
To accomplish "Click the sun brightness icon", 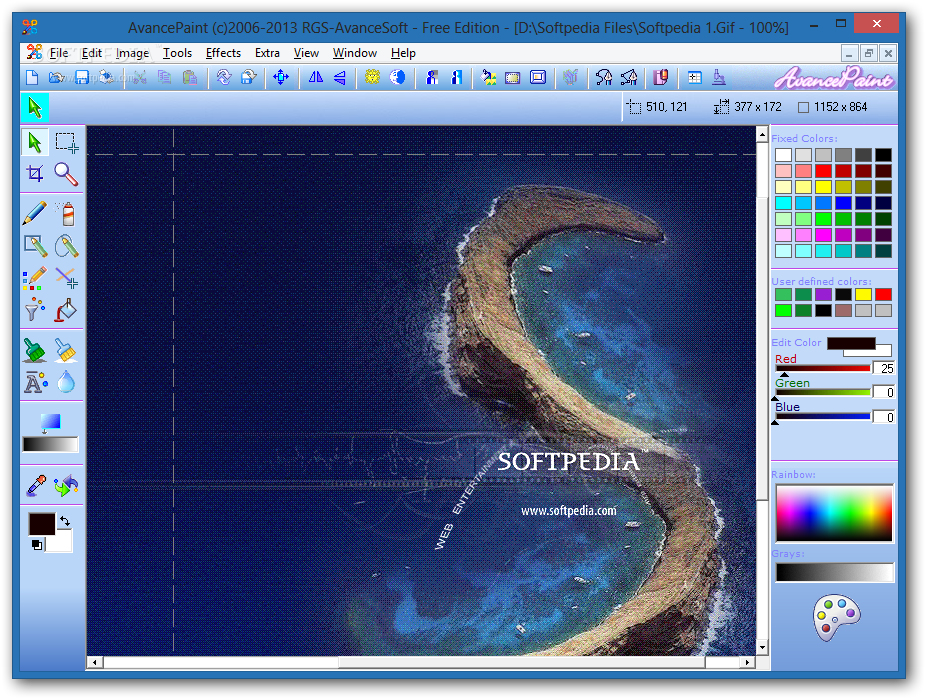I will click(372, 77).
